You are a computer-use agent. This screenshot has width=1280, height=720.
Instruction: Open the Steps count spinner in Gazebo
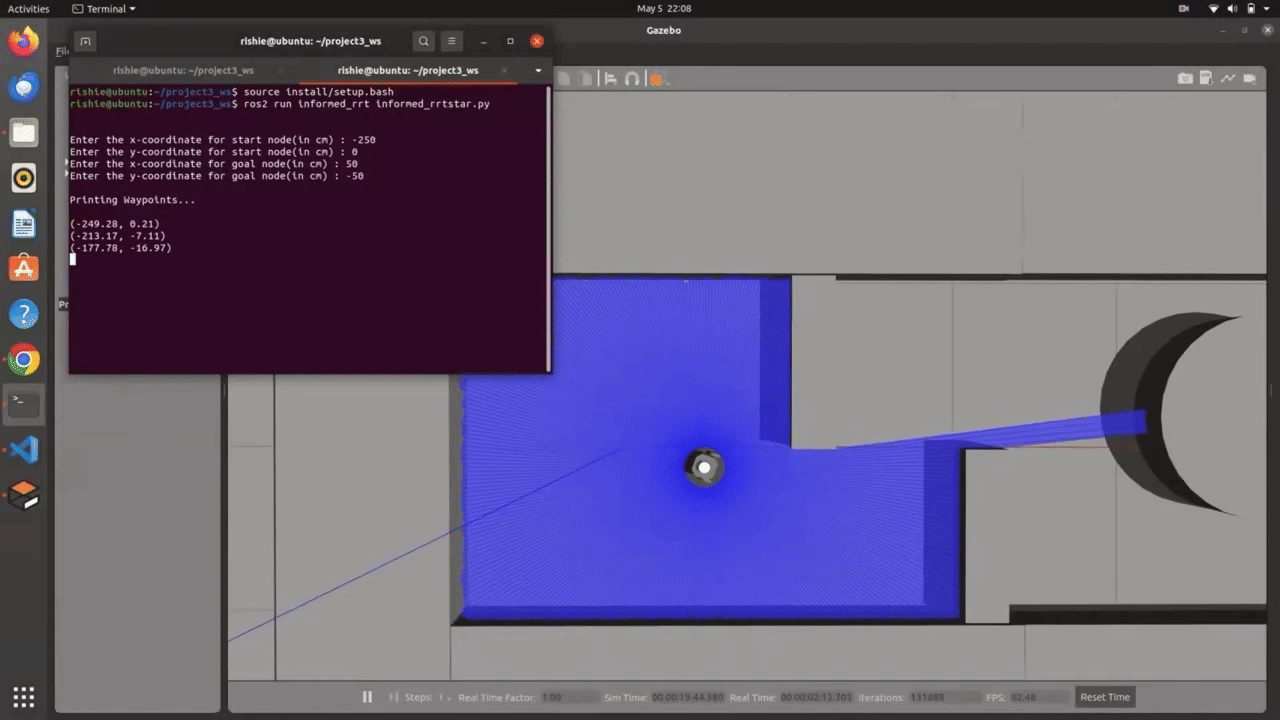tap(443, 697)
